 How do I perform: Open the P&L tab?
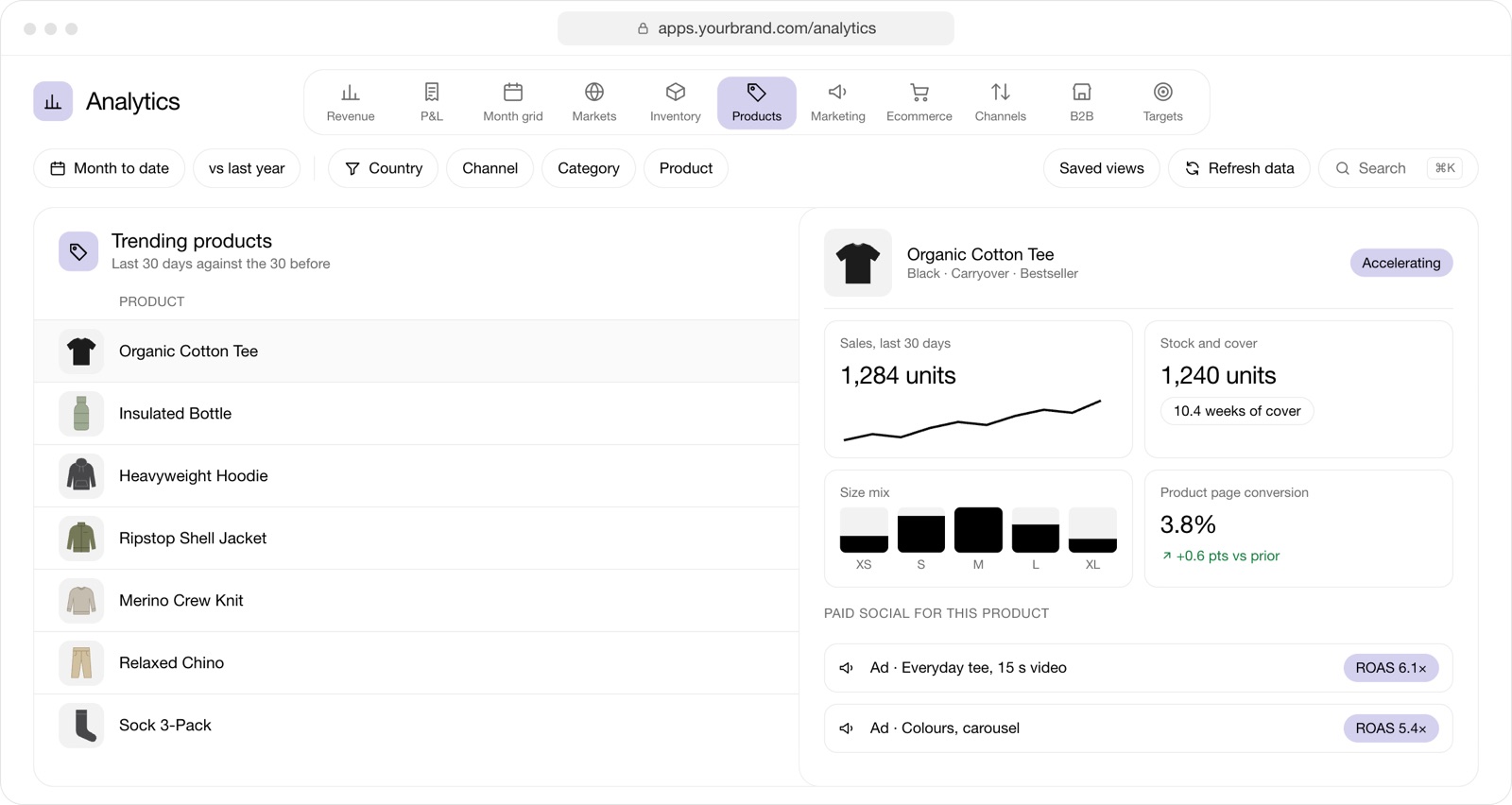pos(432,103)
